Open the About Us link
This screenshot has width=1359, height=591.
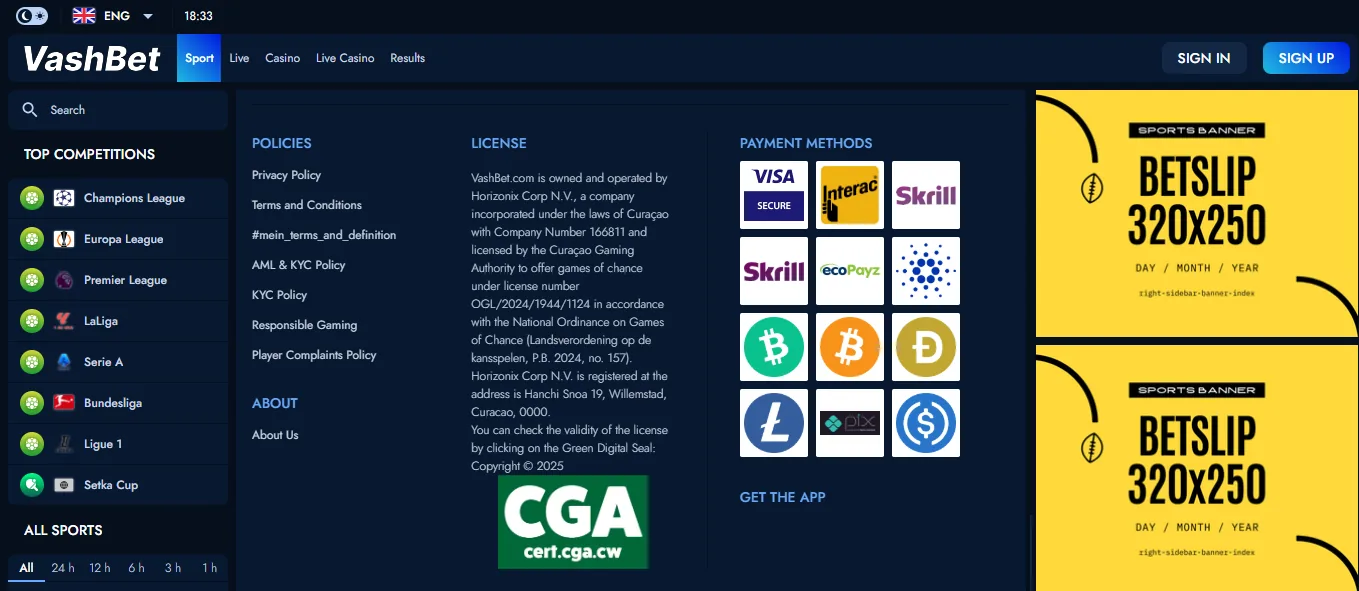[x=275, y=435]
